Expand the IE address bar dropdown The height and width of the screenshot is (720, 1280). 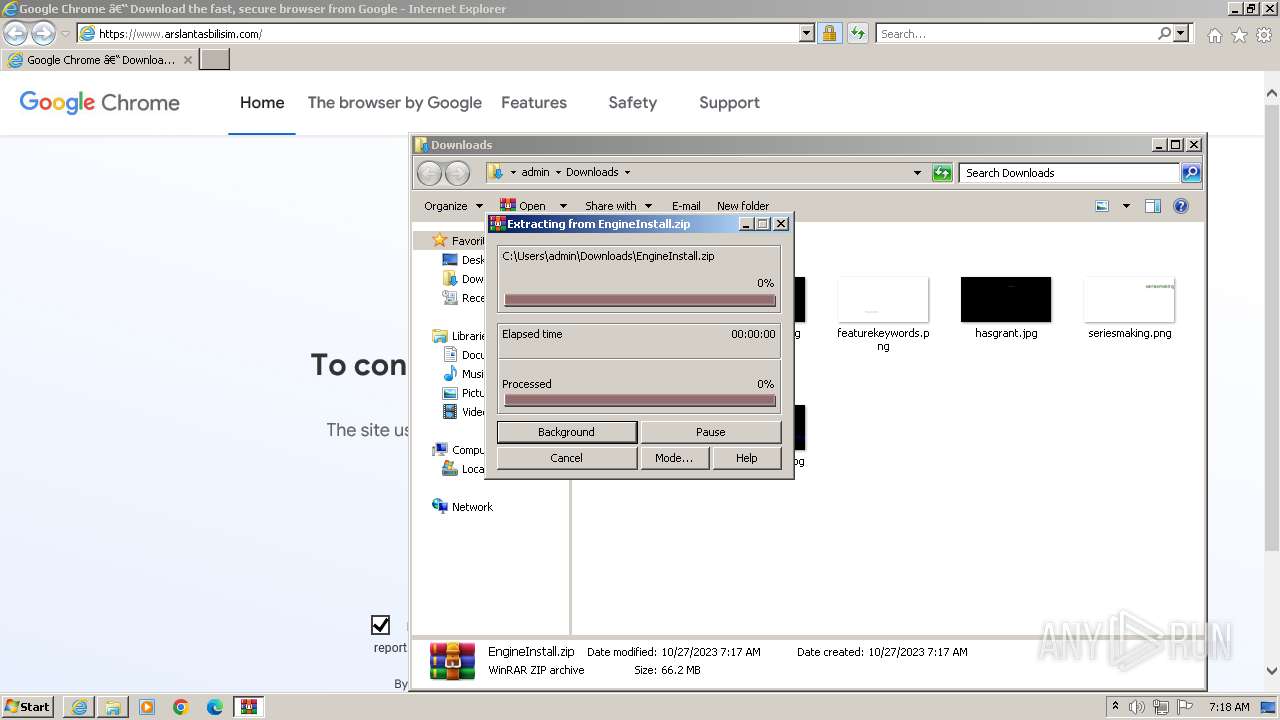807,33
